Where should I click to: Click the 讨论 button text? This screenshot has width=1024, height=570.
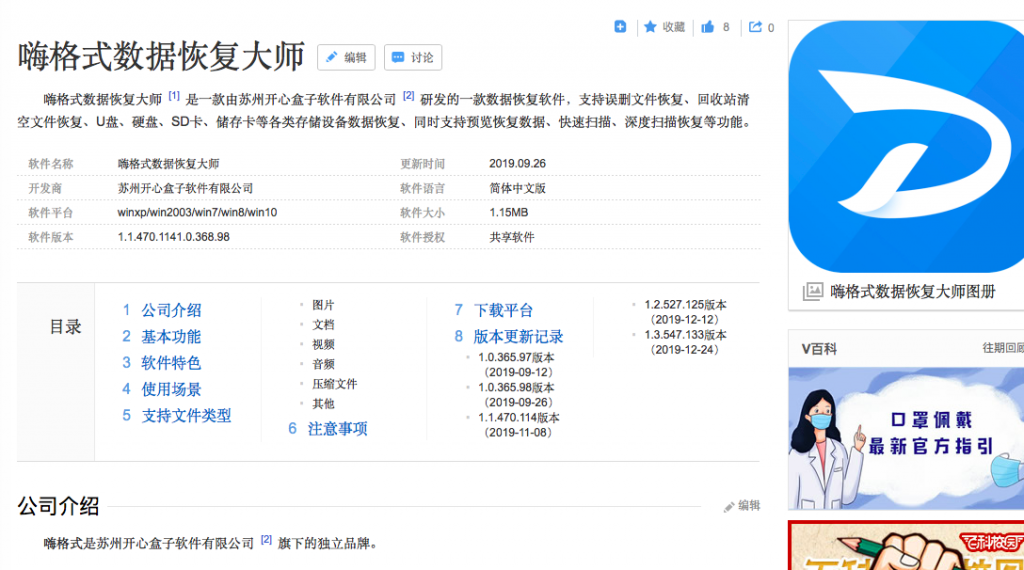[422, 57]
